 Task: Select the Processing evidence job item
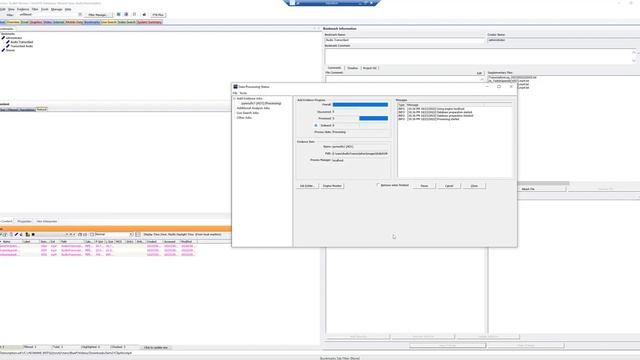(261, 103)
